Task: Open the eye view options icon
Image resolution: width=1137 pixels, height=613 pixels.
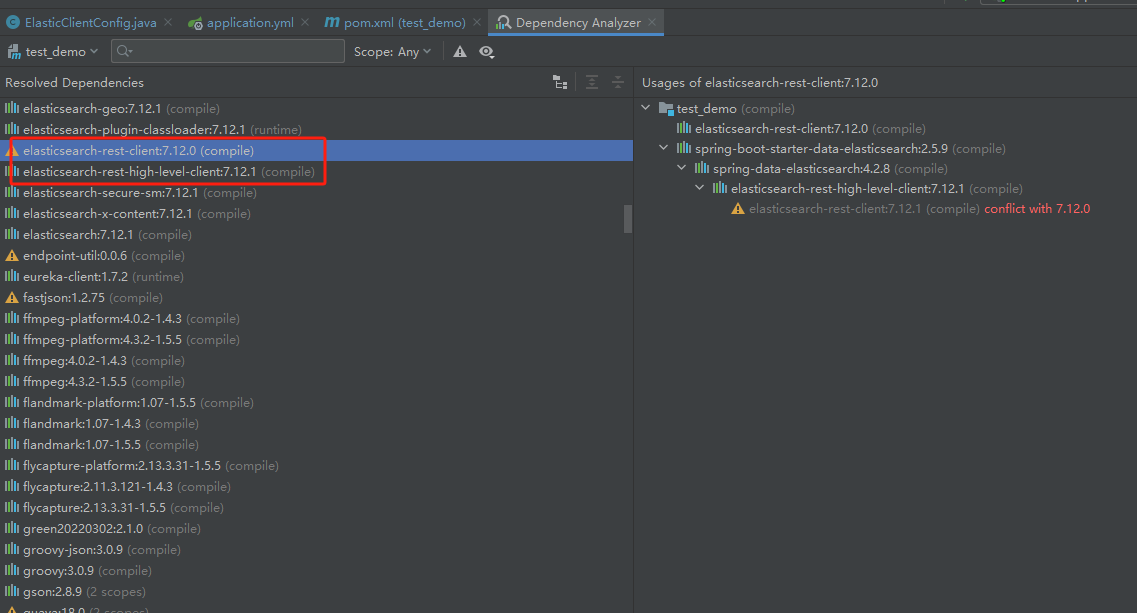Action: pyautogui.click(x=487, y=51)
